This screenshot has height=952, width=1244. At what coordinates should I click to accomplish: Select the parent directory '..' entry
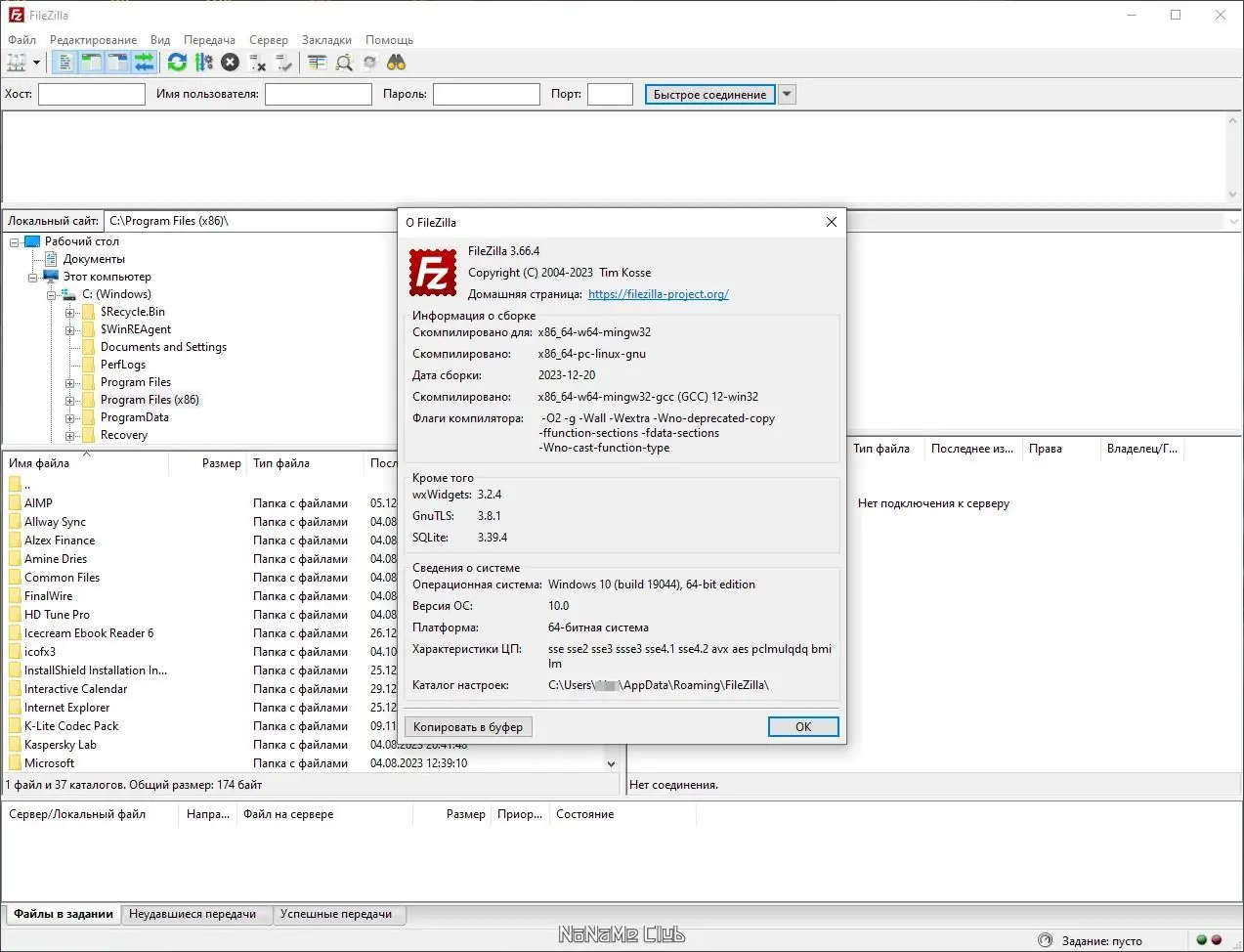coord(20,485)
